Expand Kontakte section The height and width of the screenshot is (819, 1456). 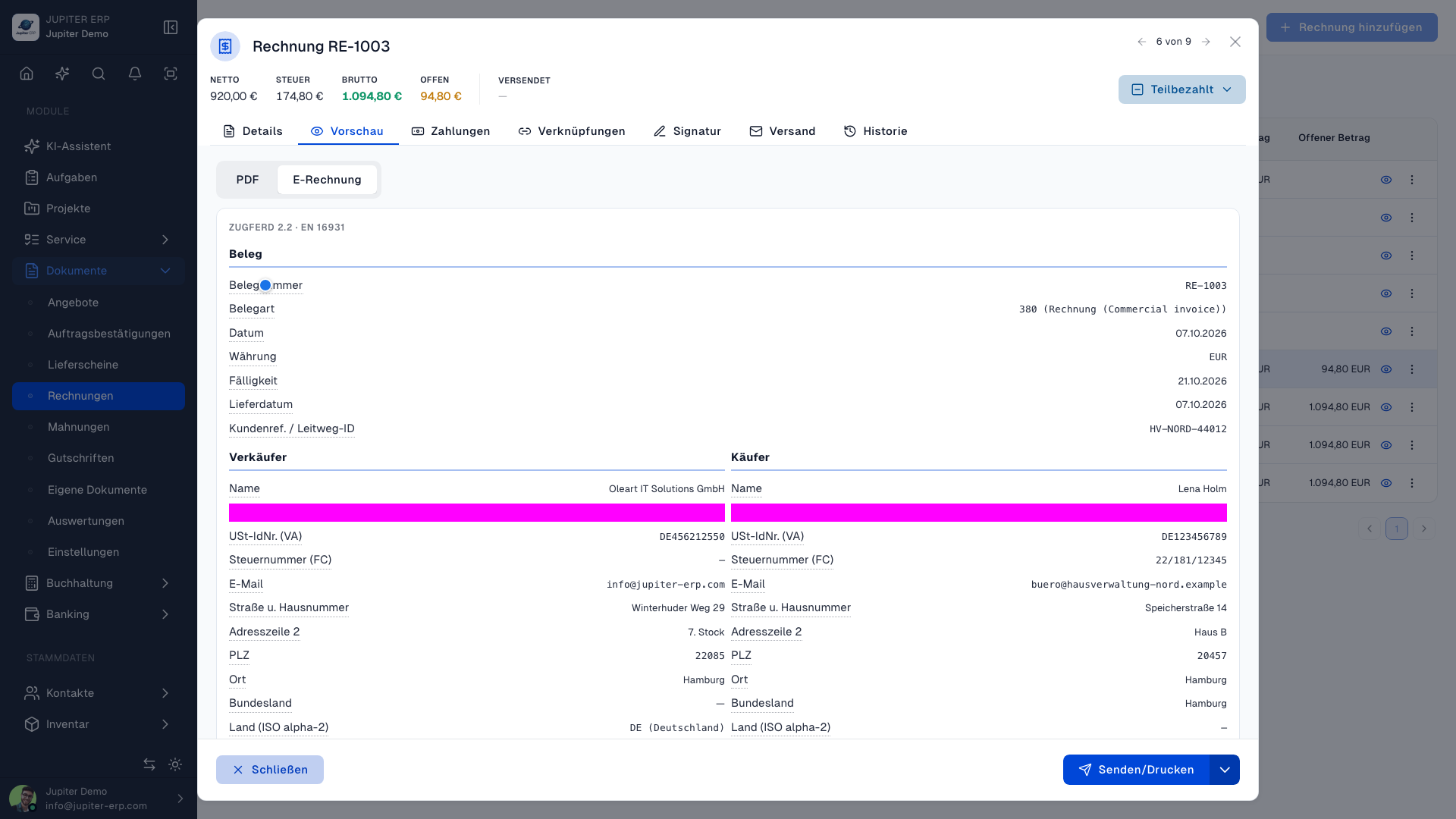99,693
